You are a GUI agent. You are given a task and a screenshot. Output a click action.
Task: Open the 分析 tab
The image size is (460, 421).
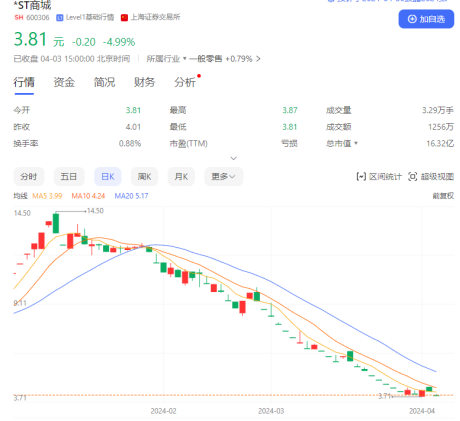coord(185,82)
